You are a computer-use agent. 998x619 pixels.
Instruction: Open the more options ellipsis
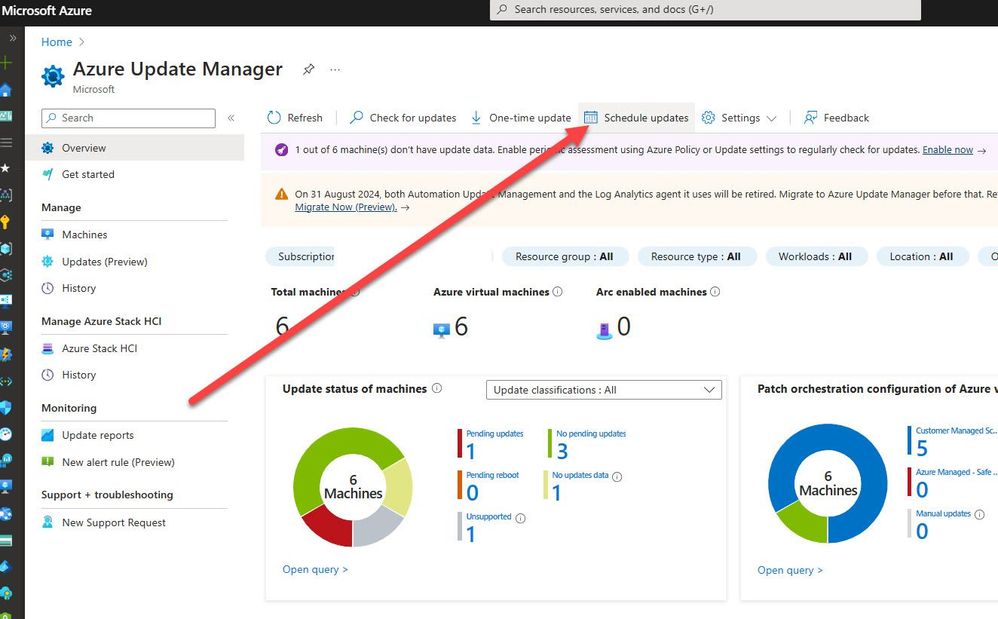pos(335,69)
